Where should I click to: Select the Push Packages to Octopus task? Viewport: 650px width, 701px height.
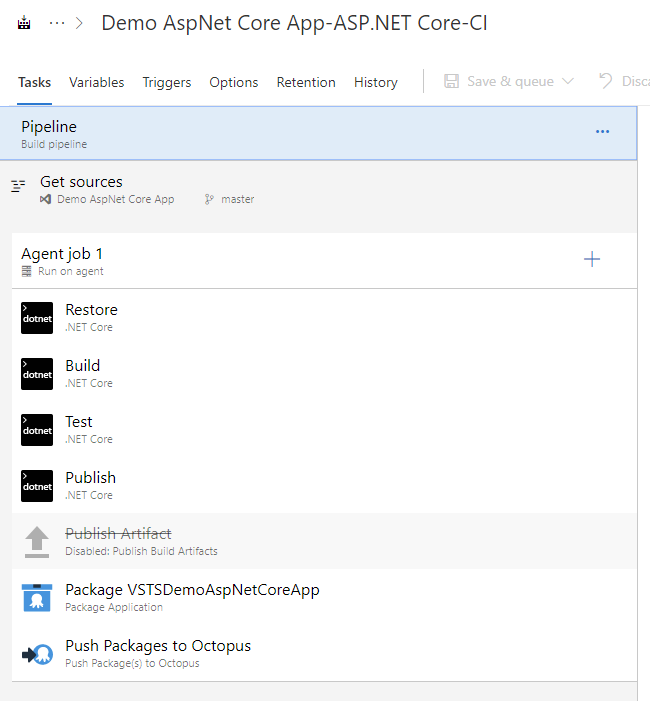coord(324,654)
